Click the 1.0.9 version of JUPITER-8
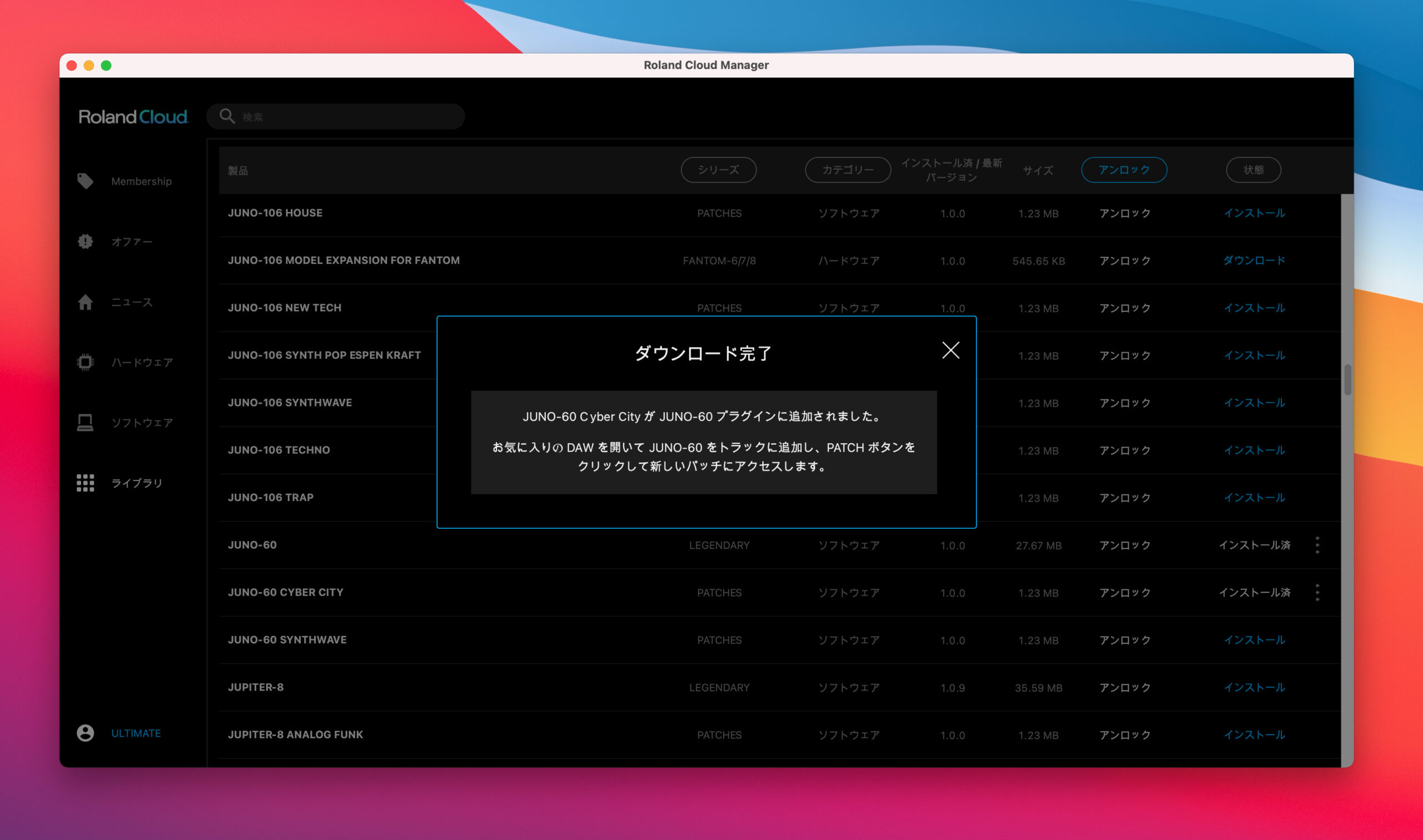The image size is (1423, 840). [x=952, y=688]
